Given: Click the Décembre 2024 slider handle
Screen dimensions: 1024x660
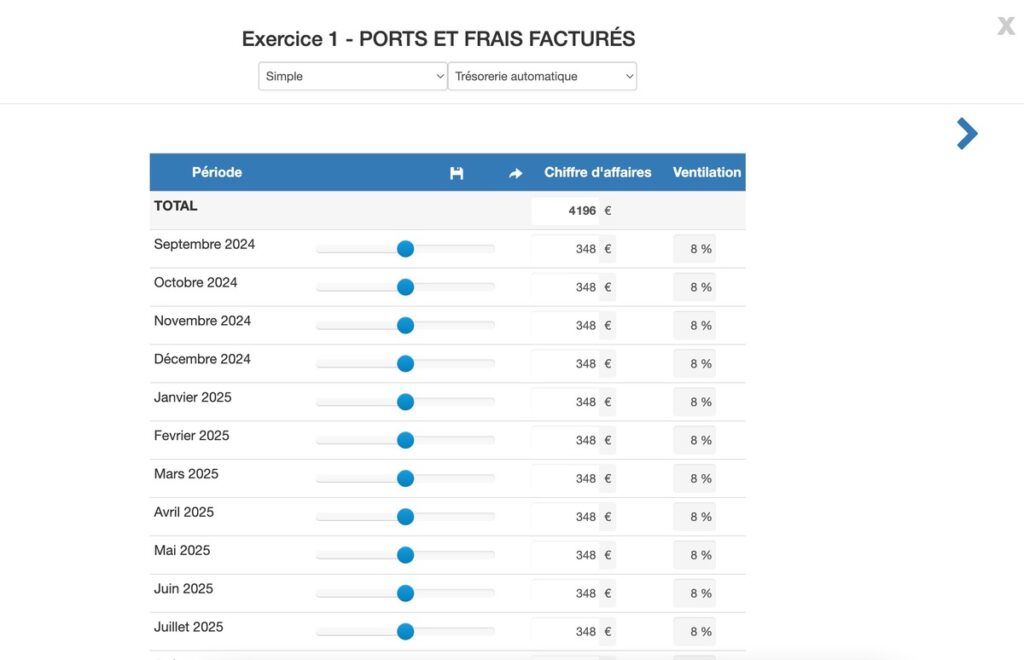Looking at the screenshot, I should [405, 364].
